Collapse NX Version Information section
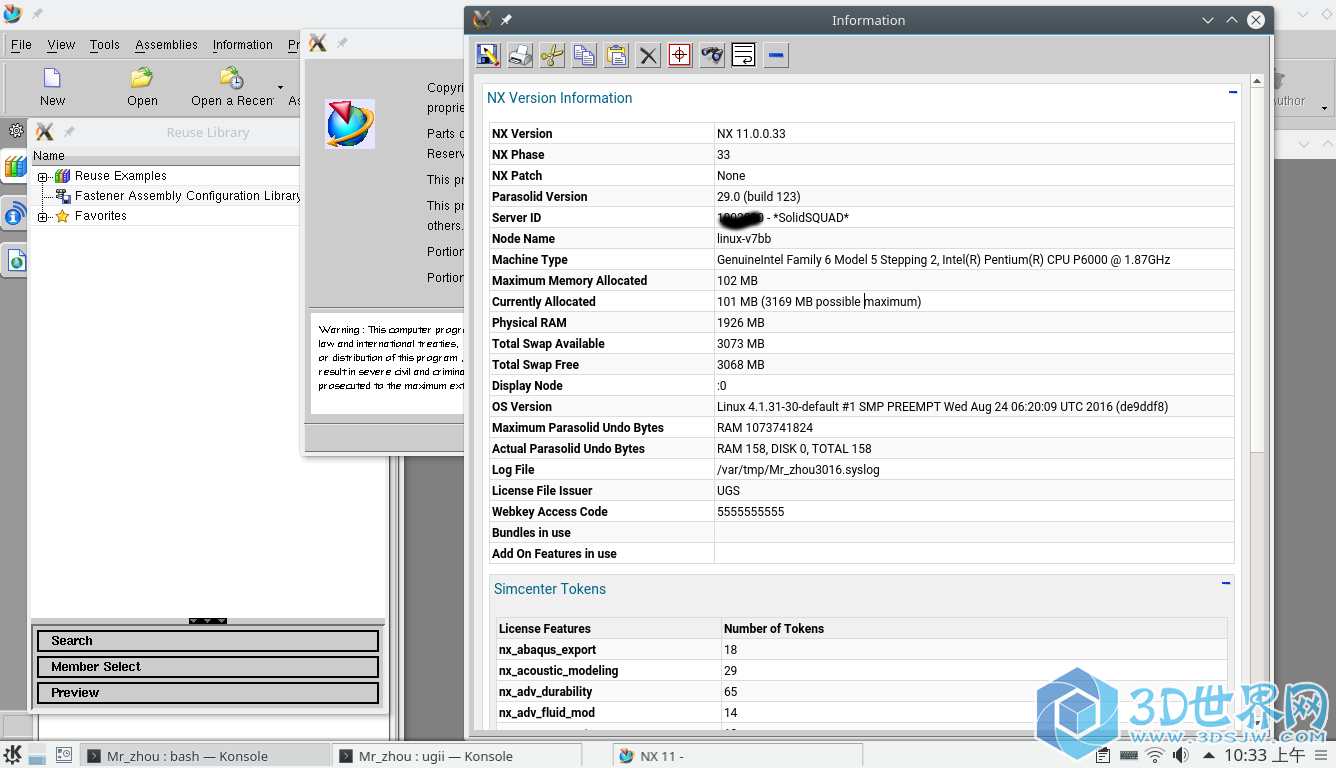Screen dimensions: 1336x768 point(1233,92)
